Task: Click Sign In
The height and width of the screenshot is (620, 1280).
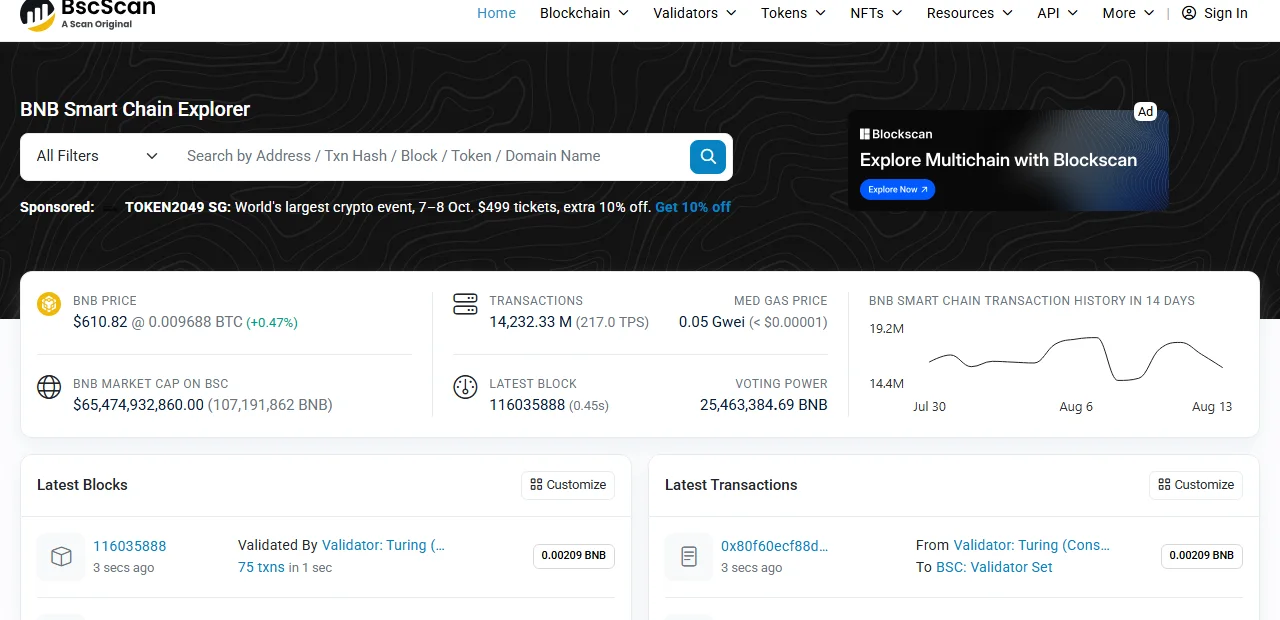Action: [x=1215, y=13]
